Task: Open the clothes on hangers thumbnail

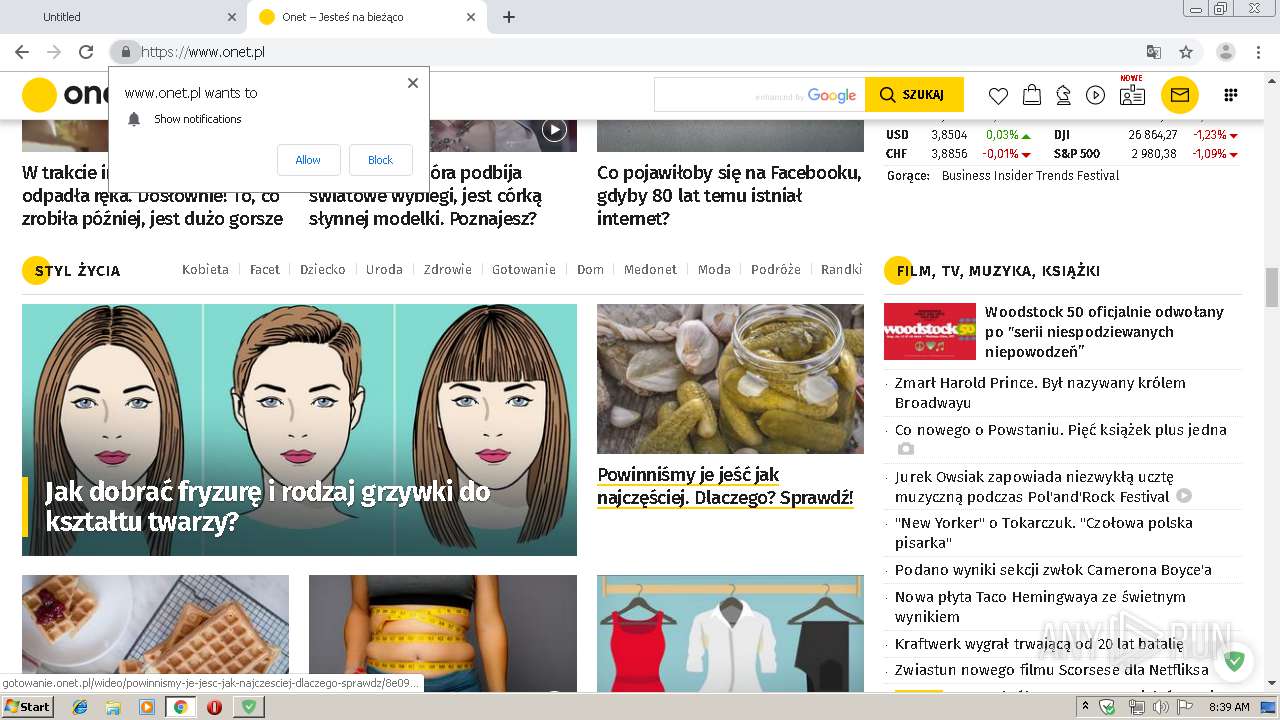Action: coord(730,632)
